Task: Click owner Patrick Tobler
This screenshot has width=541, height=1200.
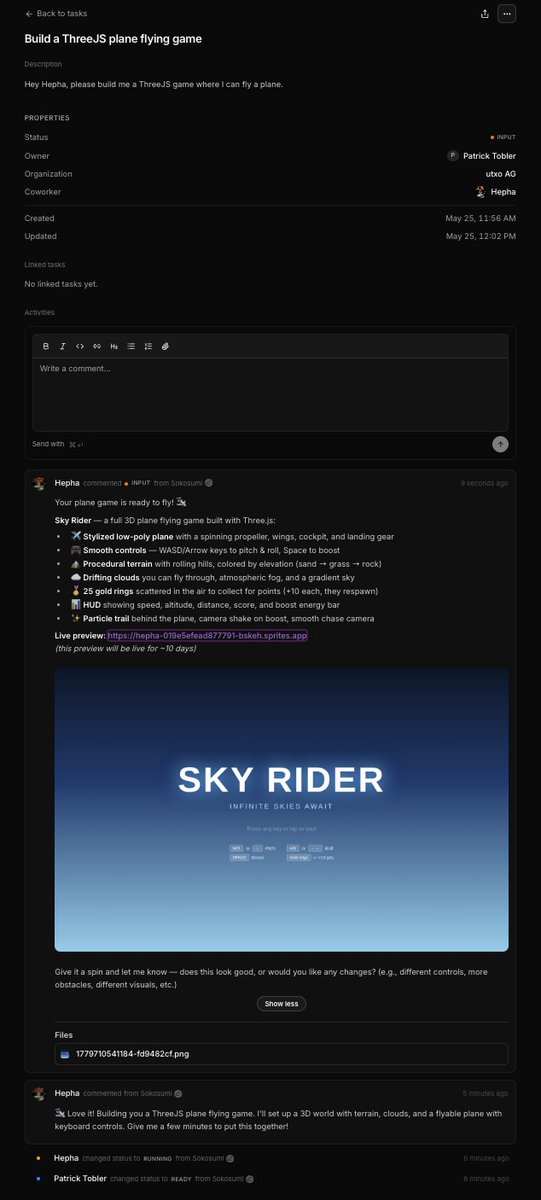Action: pyautogui.click(x=489, y=156)
